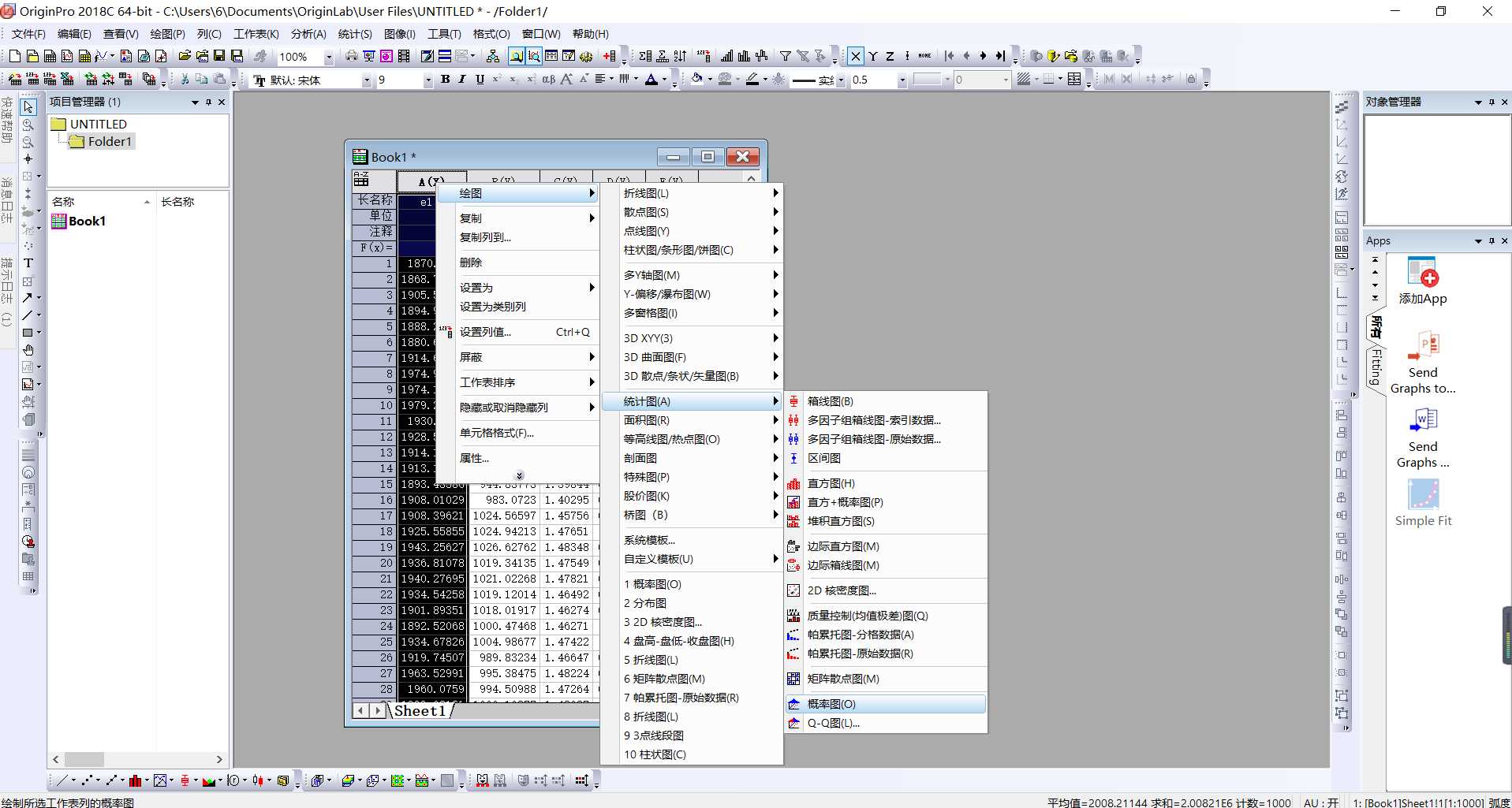This screenshot has height=808, width=1512.
Task: Set column designation as Z
Action: pos(890,56)
